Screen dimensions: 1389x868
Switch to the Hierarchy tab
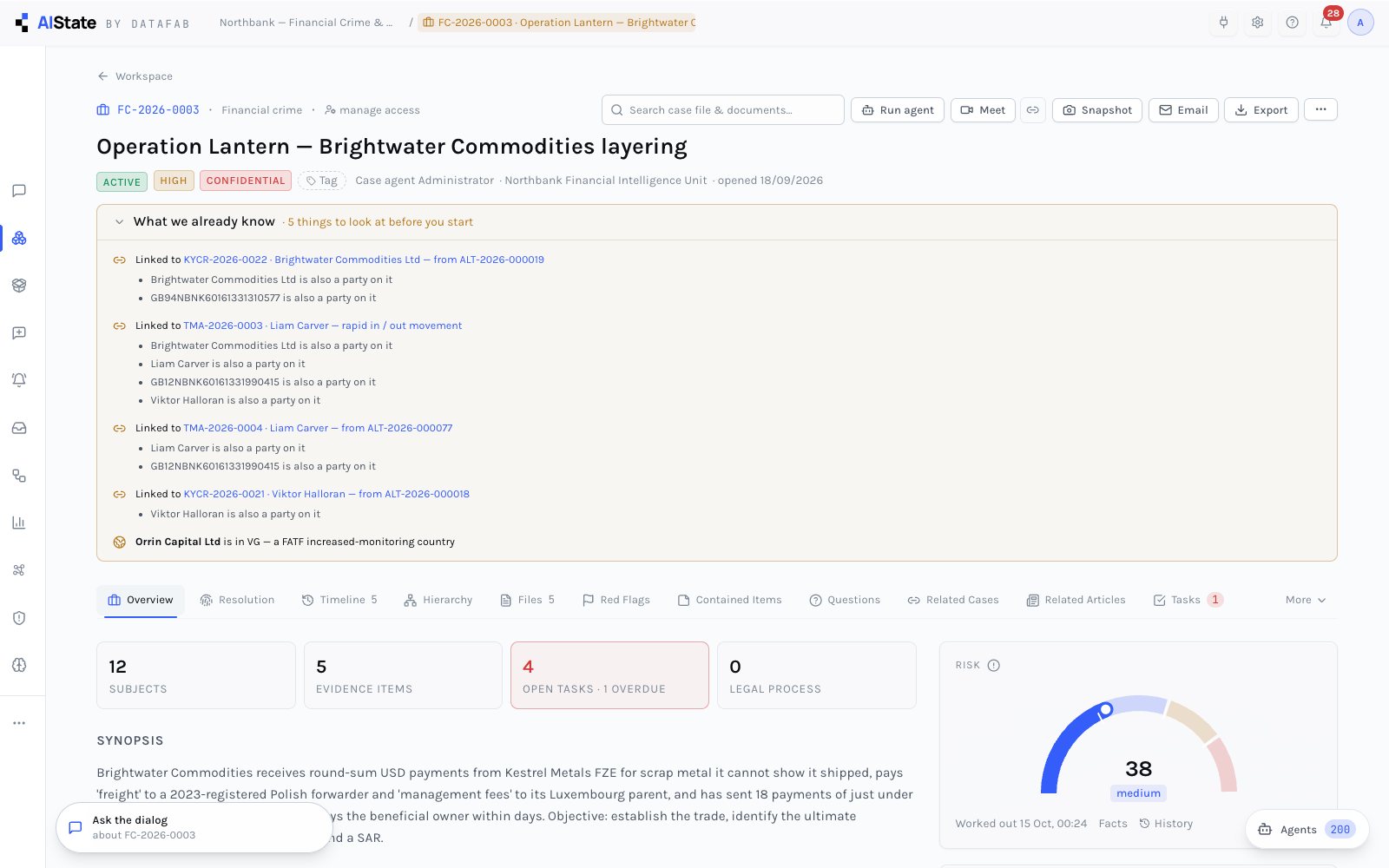438,600
